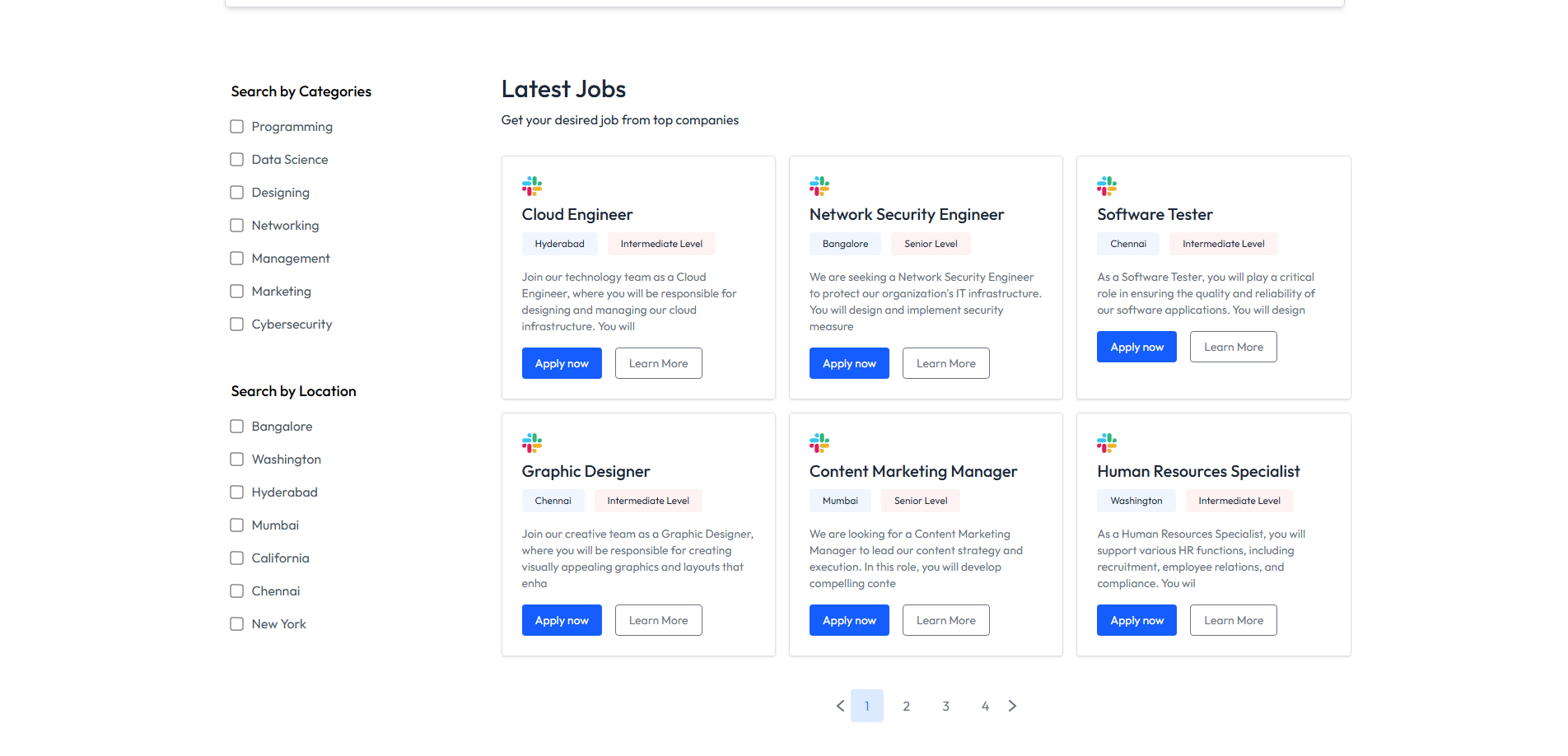Click the Network Security Engineer company logo
Viewport: 1568px width, 756px height.
(x=819, y=186)
